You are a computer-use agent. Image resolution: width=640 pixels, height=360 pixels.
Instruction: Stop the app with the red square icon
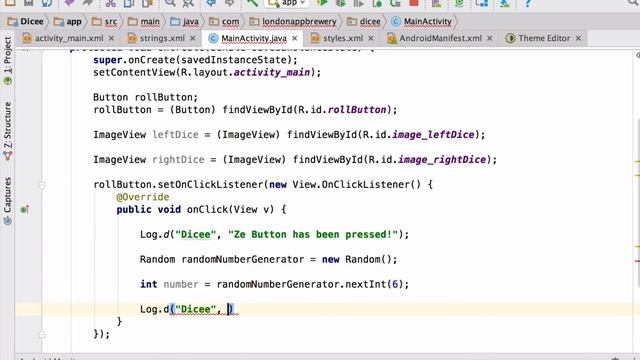[414, 3]
